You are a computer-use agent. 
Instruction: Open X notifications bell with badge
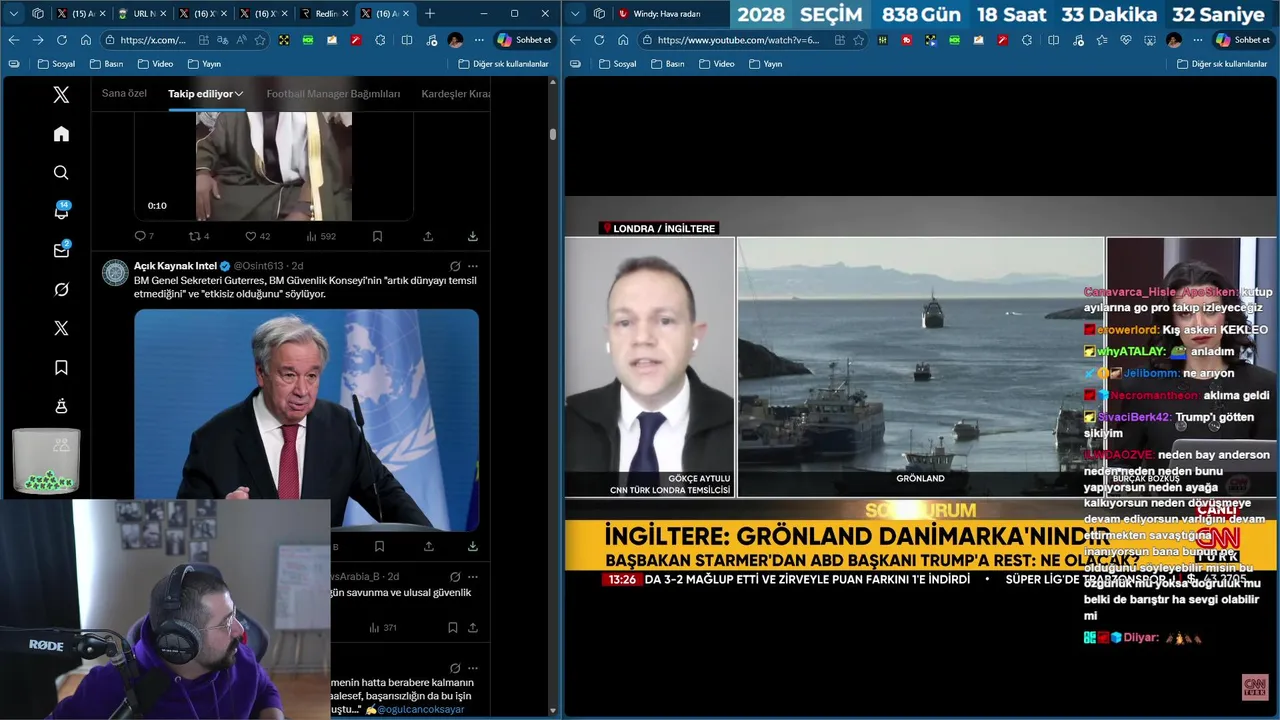pyautogui.click(x=61, y=211)
